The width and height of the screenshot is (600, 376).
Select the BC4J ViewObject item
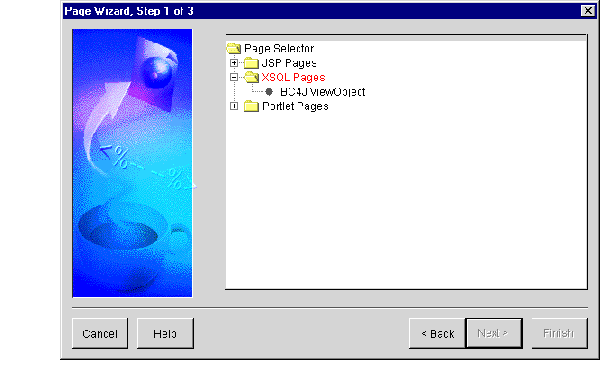pyautogui.click(x=323, y=92)
